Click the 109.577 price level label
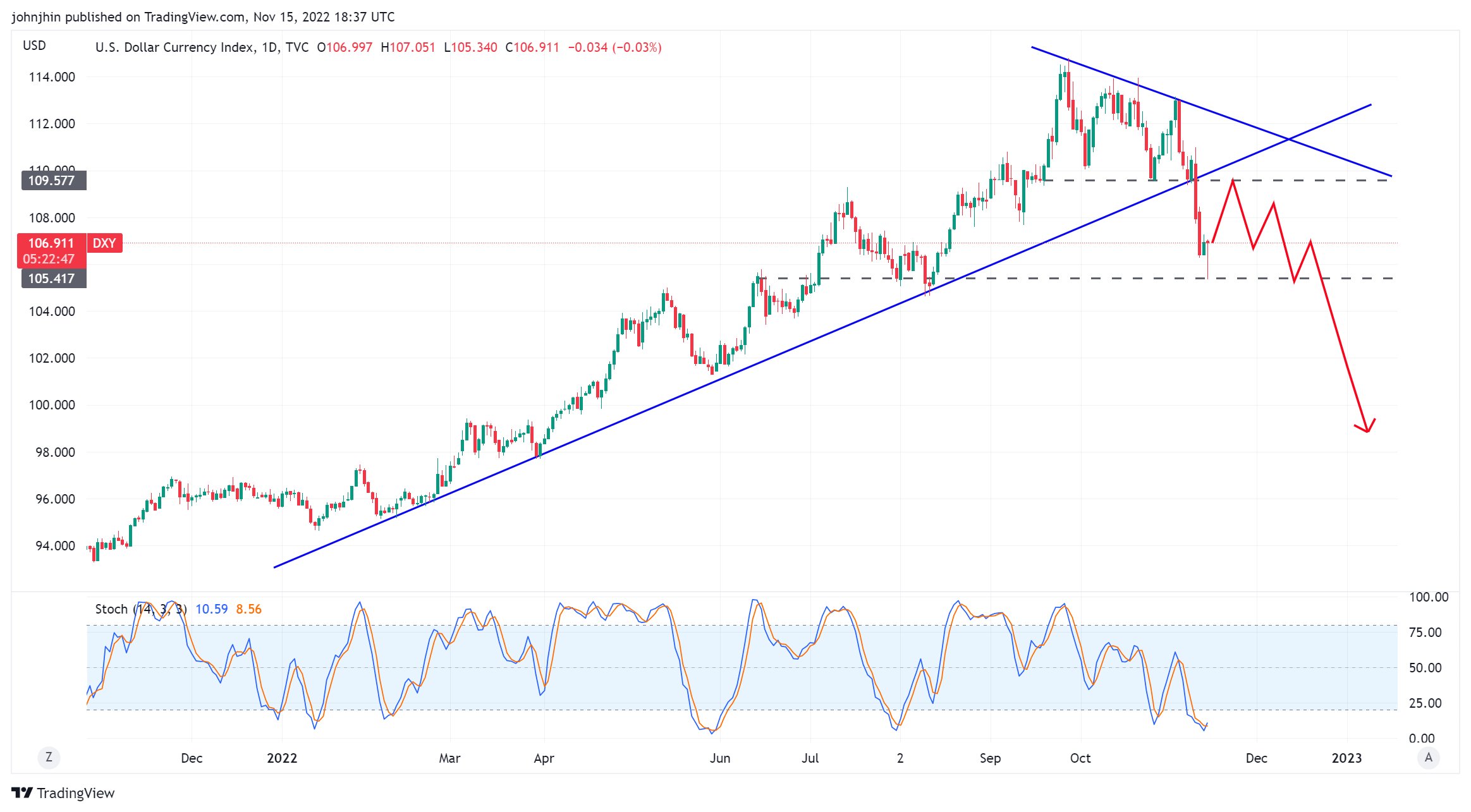This screenshot has width=1471, height=812. click(53, 181)
